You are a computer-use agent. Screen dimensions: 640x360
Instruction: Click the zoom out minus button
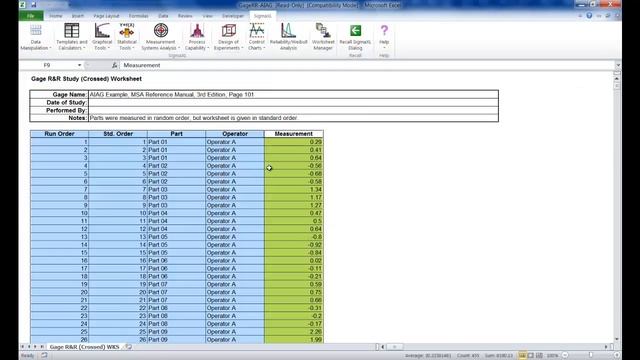[565, 356]
